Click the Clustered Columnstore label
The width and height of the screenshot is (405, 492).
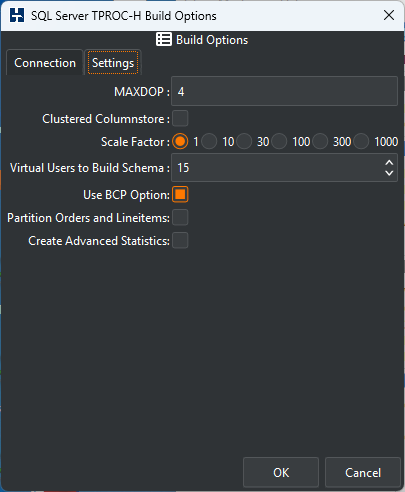(106, 119)
